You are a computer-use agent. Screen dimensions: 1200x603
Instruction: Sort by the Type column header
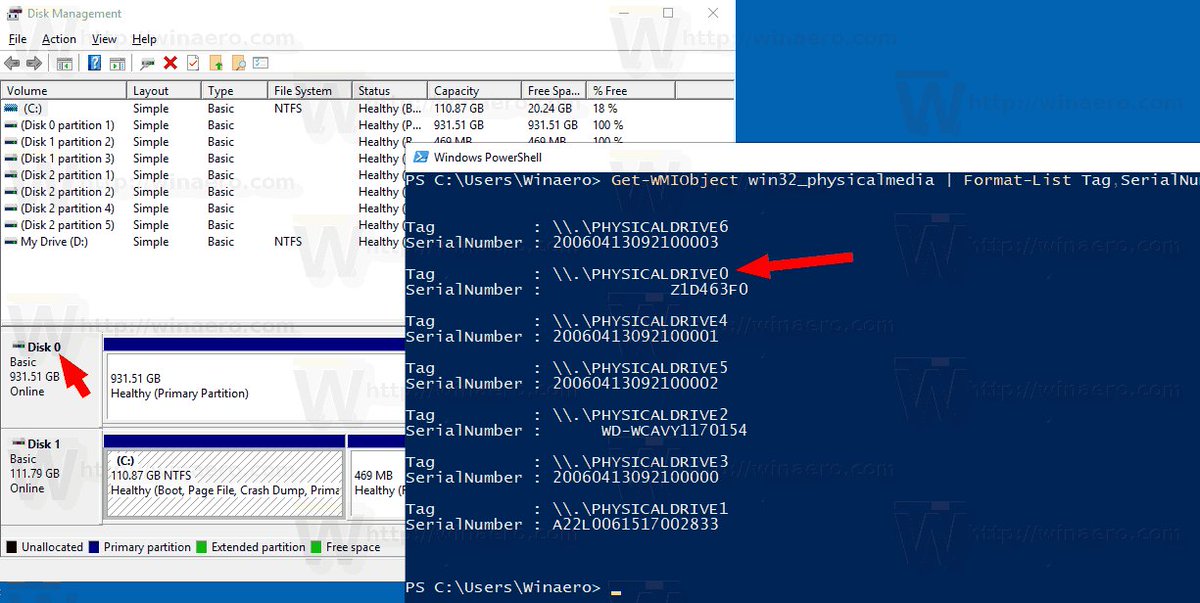[236, 90]
